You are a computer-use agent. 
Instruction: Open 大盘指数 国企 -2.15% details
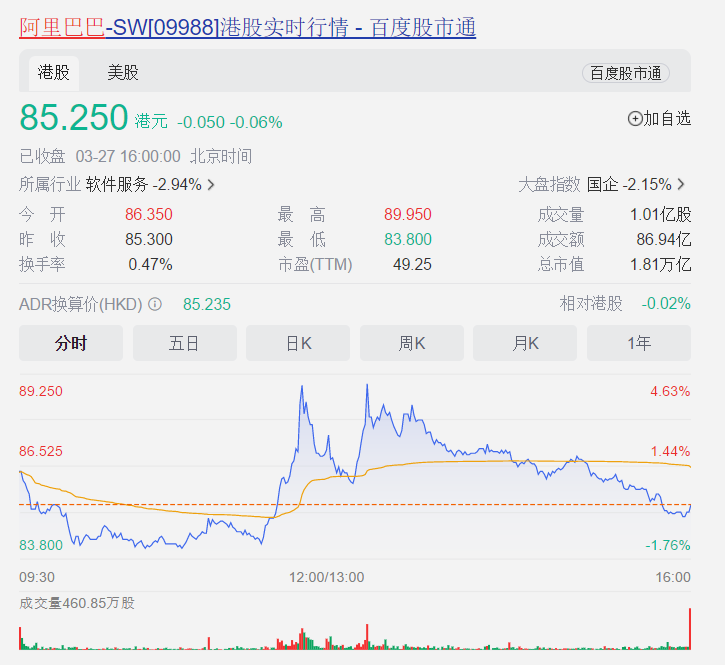point(602,185)
